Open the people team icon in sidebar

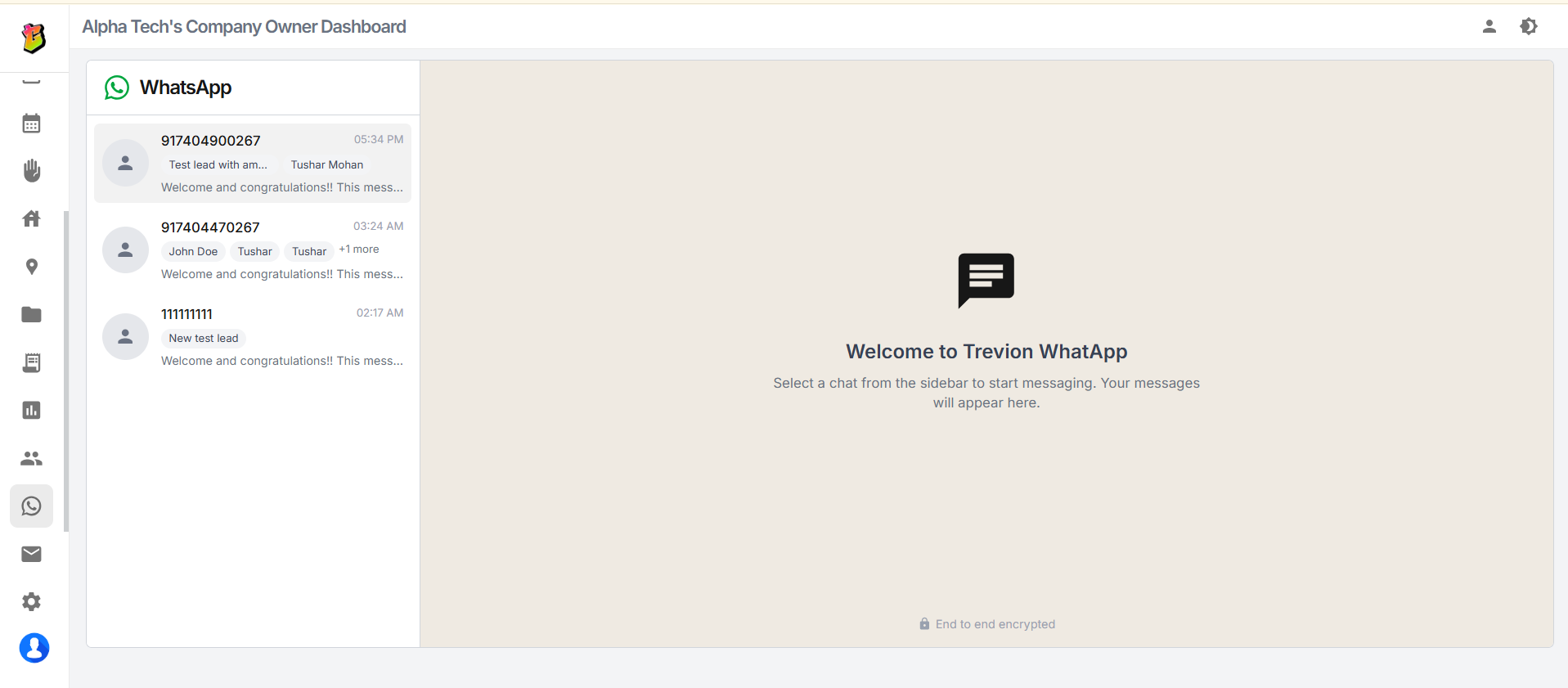pos(31,458)
